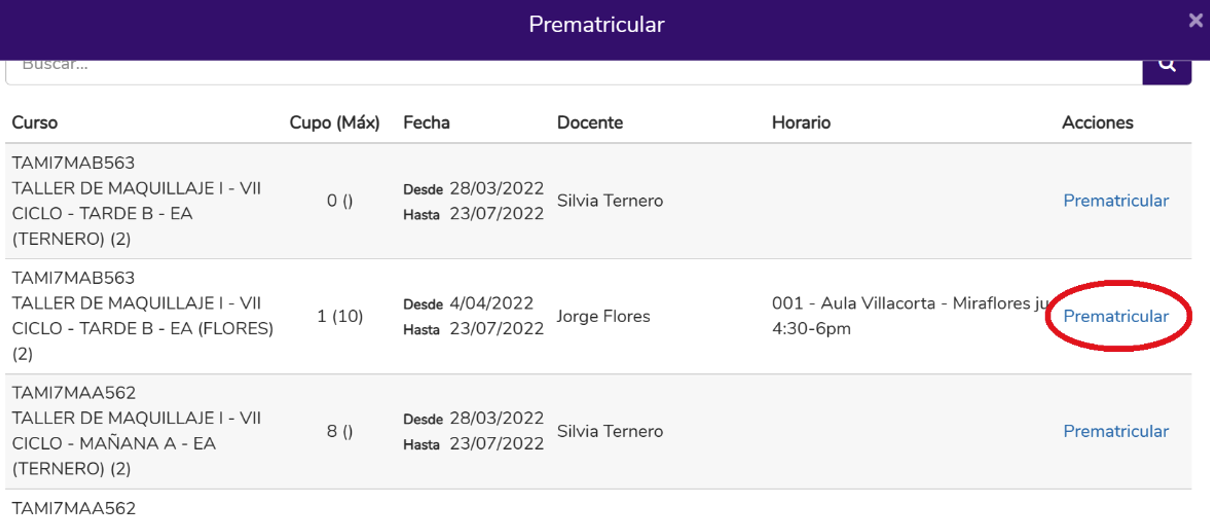Close the Prematricular dialog with X
Image resolution: width=1210 pixels, height=517 pixels.
(x=1195, y=20)
